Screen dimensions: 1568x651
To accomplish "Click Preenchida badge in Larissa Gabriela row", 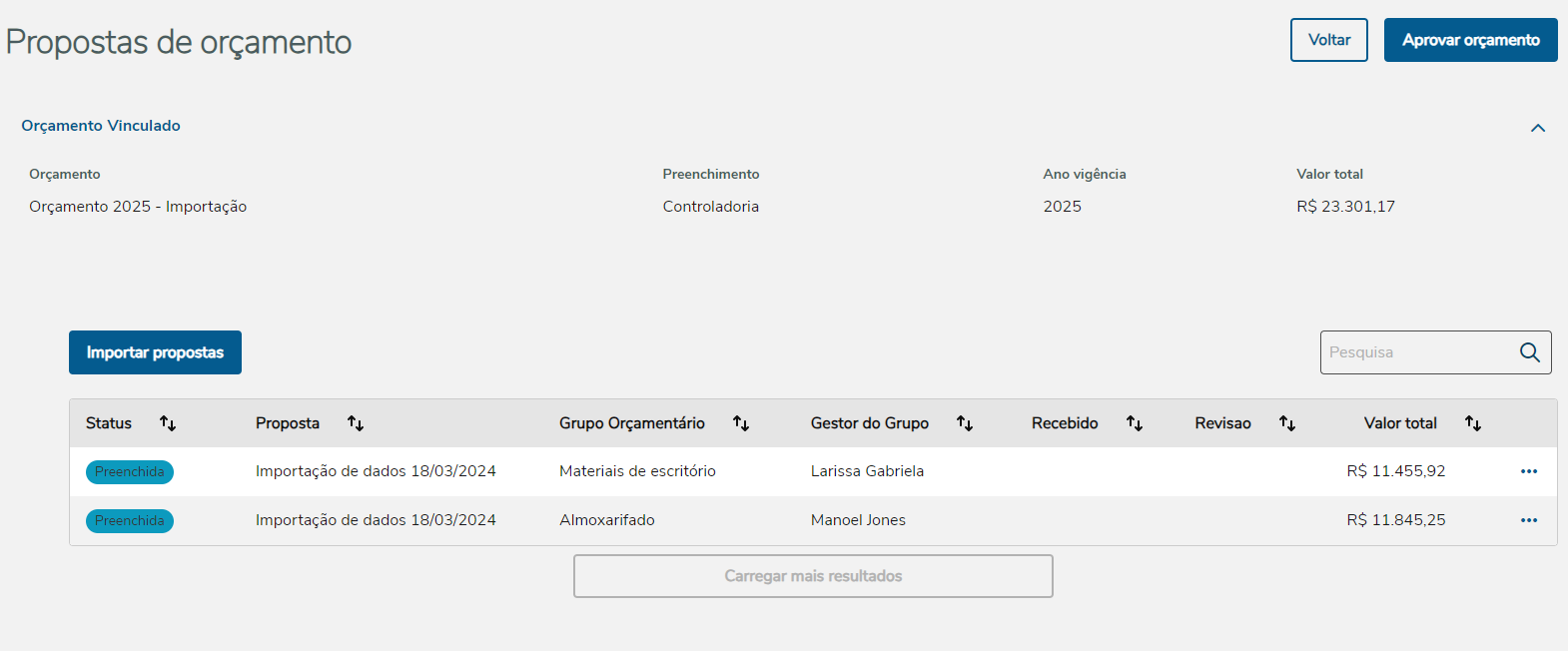I will (130, 472).
